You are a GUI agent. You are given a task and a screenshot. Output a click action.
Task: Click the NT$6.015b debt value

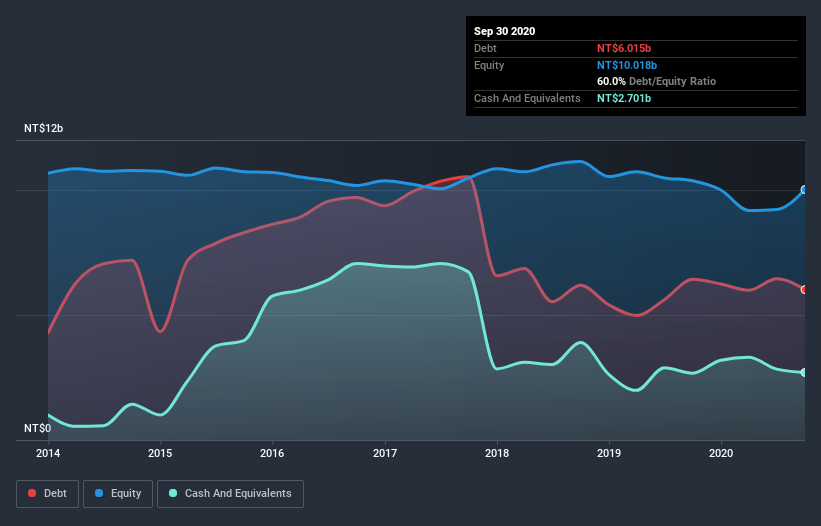624,48
